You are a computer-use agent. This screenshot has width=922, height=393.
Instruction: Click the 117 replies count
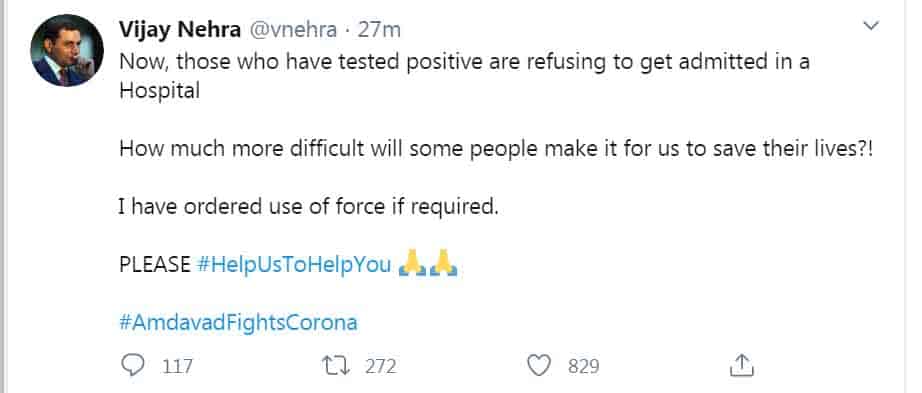click(x=177, y=367)
